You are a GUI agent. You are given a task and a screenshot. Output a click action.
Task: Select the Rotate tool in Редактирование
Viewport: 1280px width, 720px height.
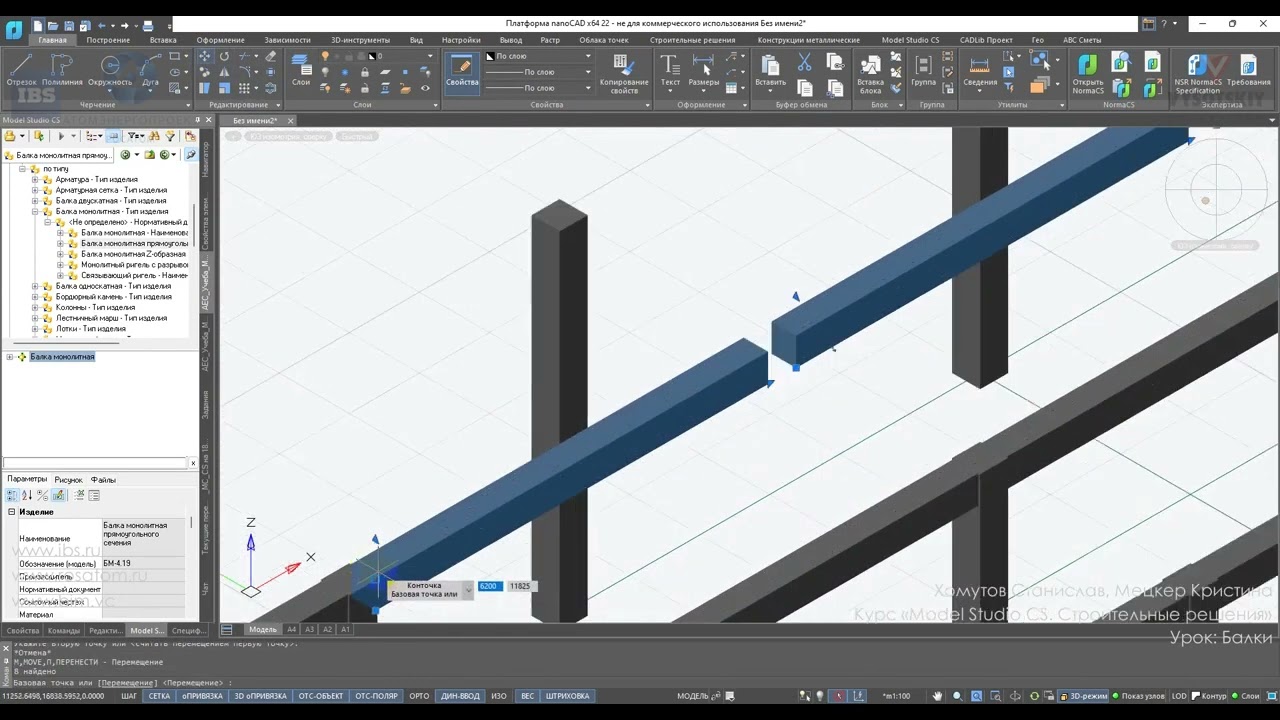(x=224, y=57)
